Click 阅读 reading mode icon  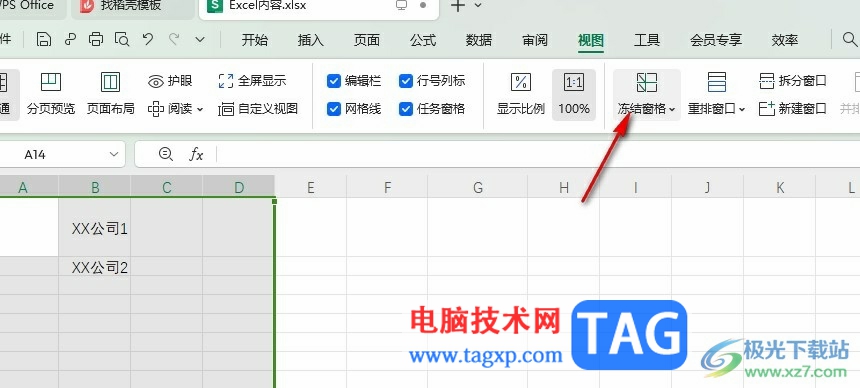tap(156, 109)
